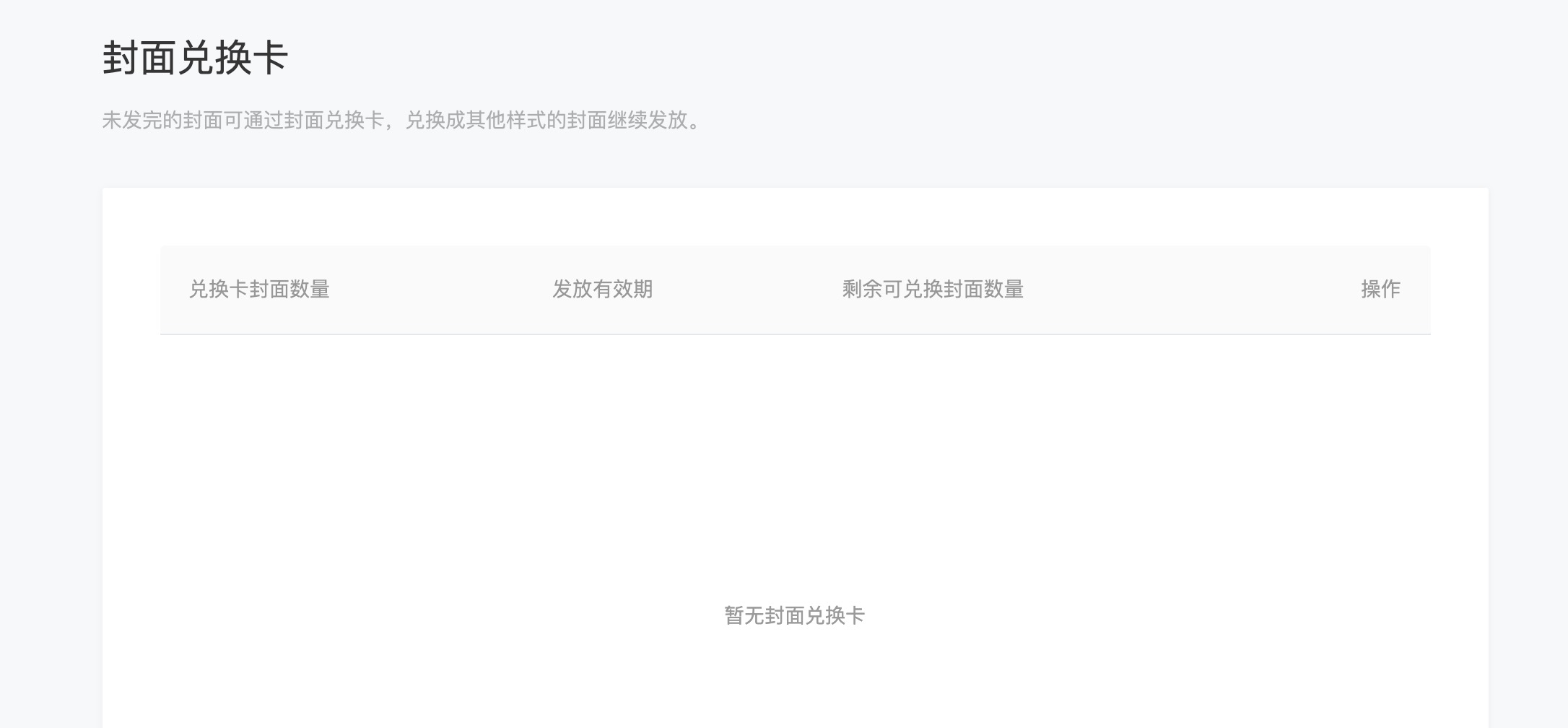Focus the 操作 actions header cell
The height and width of the screenshot is (728, 1568).
(x=1380, y=289)
